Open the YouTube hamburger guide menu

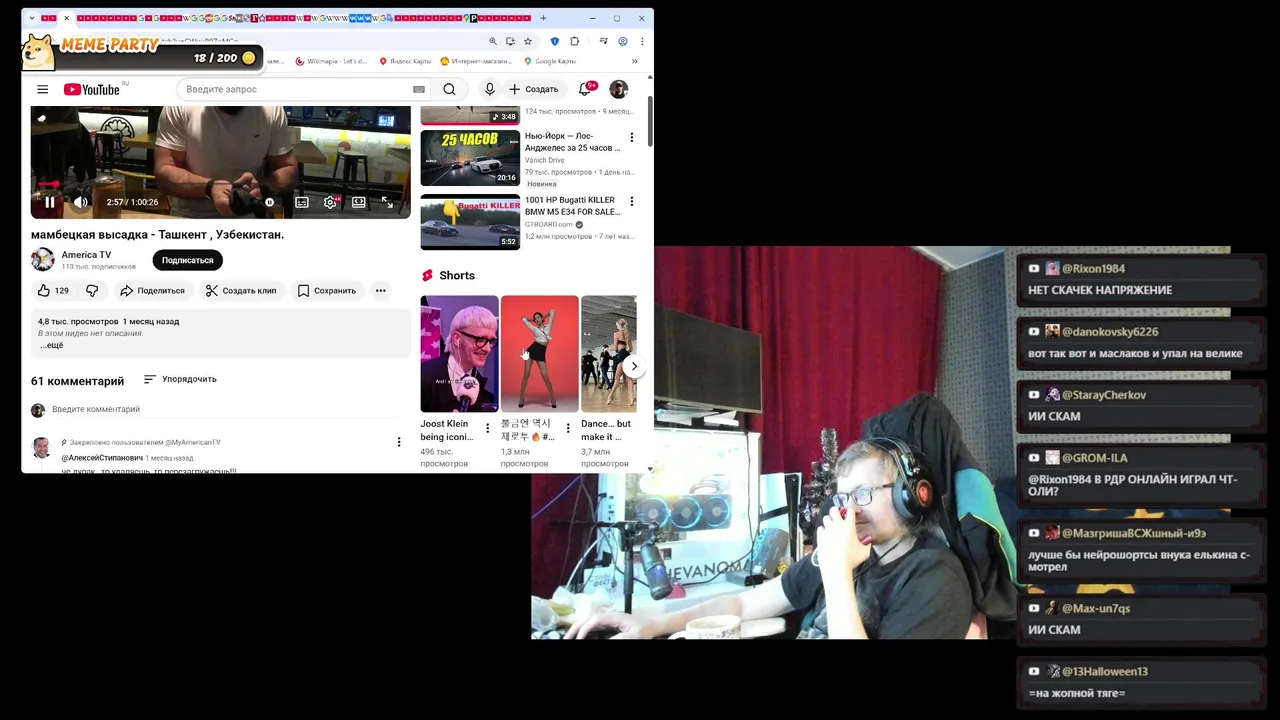[43, 89]
